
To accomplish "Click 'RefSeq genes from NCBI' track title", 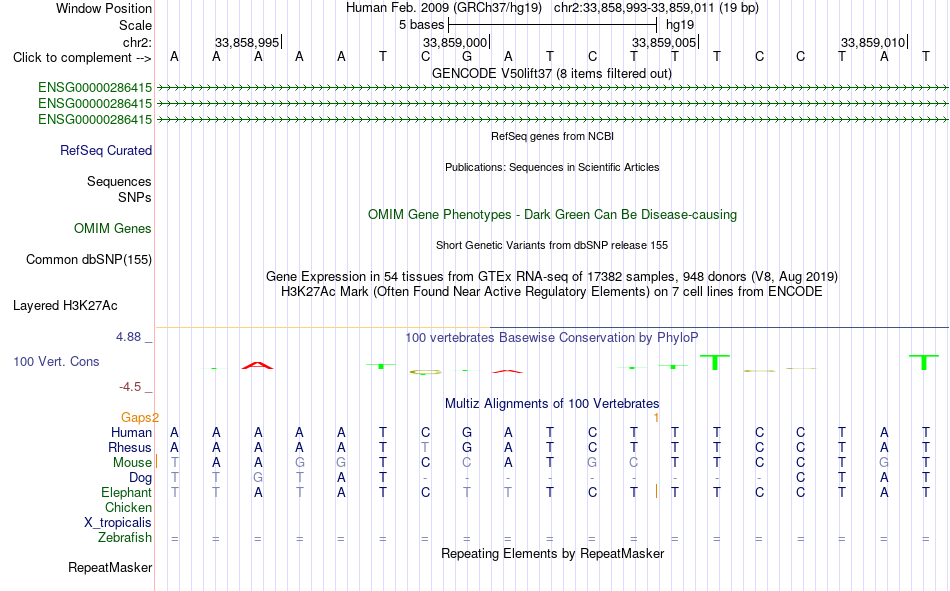I will pos(552,136).
